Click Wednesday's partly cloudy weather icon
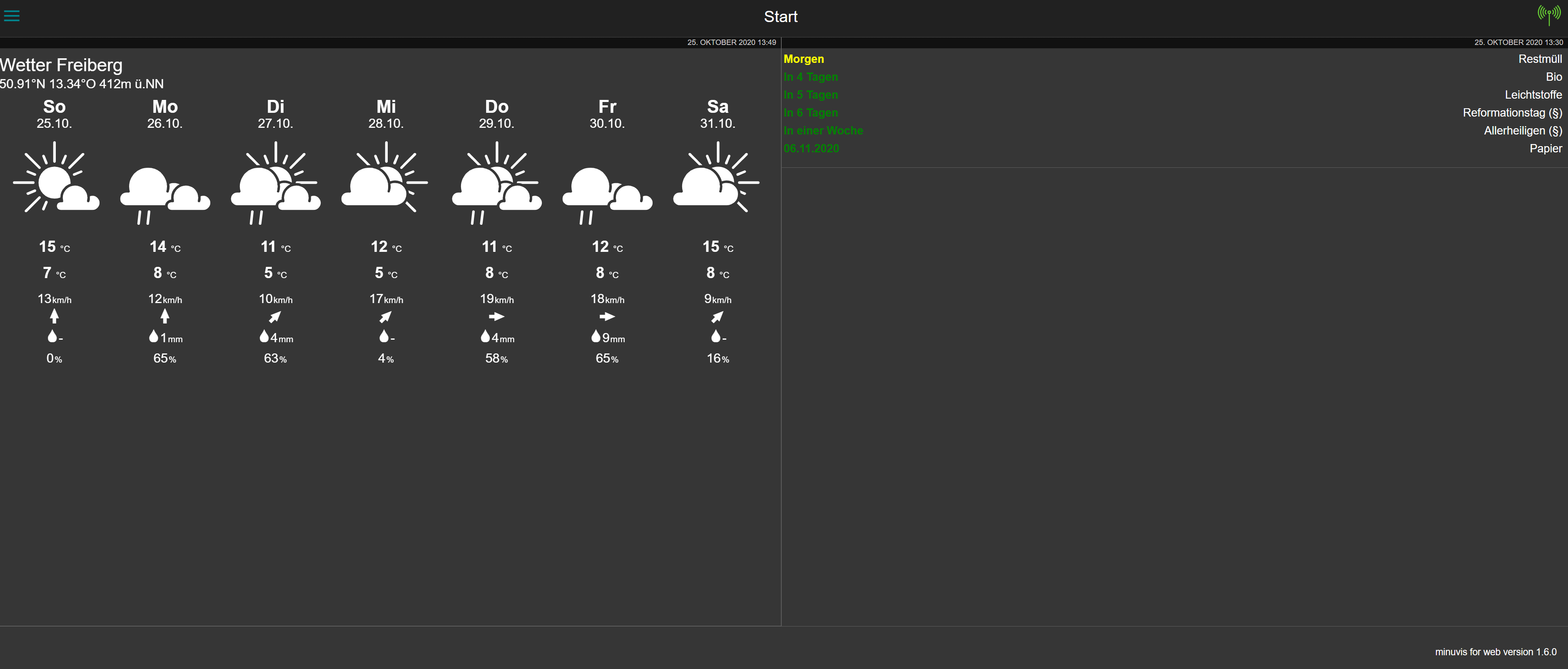The width and height of the screenshot is (1568, 669). (385, 179)
